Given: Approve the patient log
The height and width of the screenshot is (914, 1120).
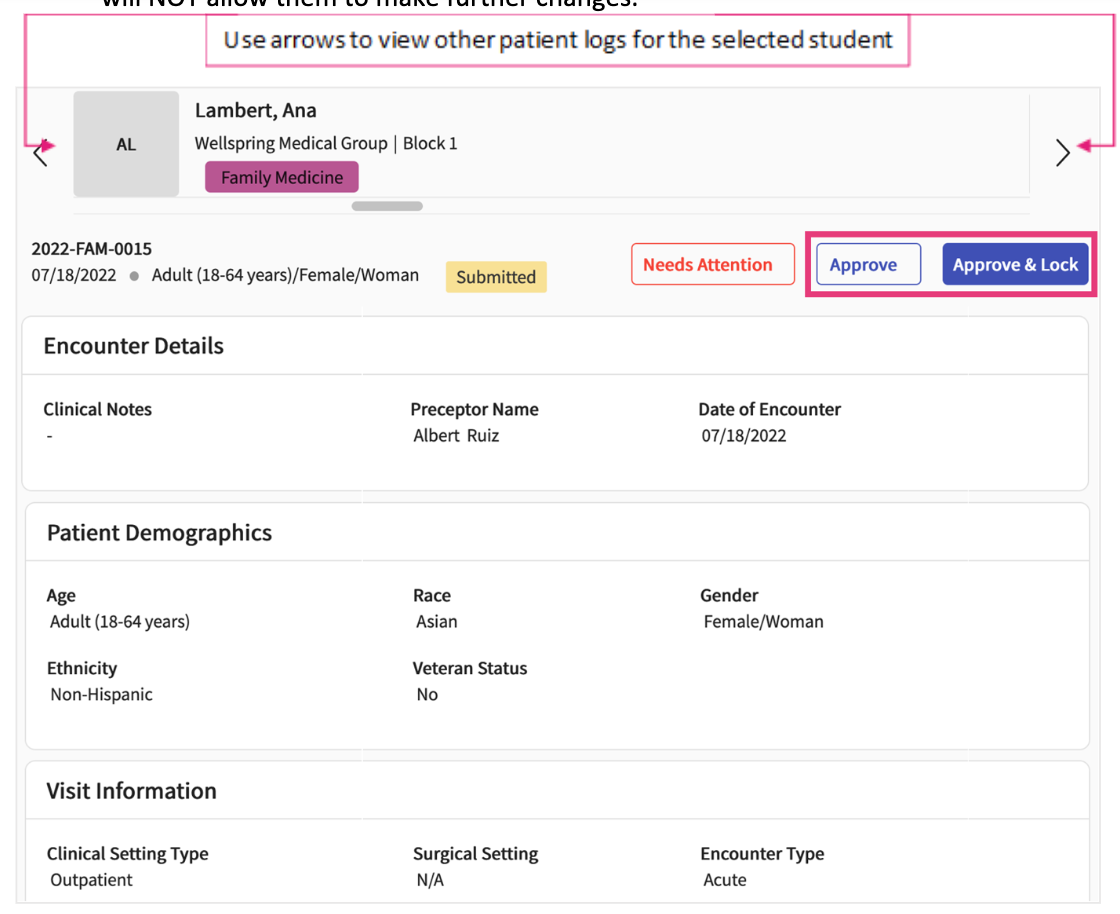Looking at the screenshot, I should [x=863, y=265].
